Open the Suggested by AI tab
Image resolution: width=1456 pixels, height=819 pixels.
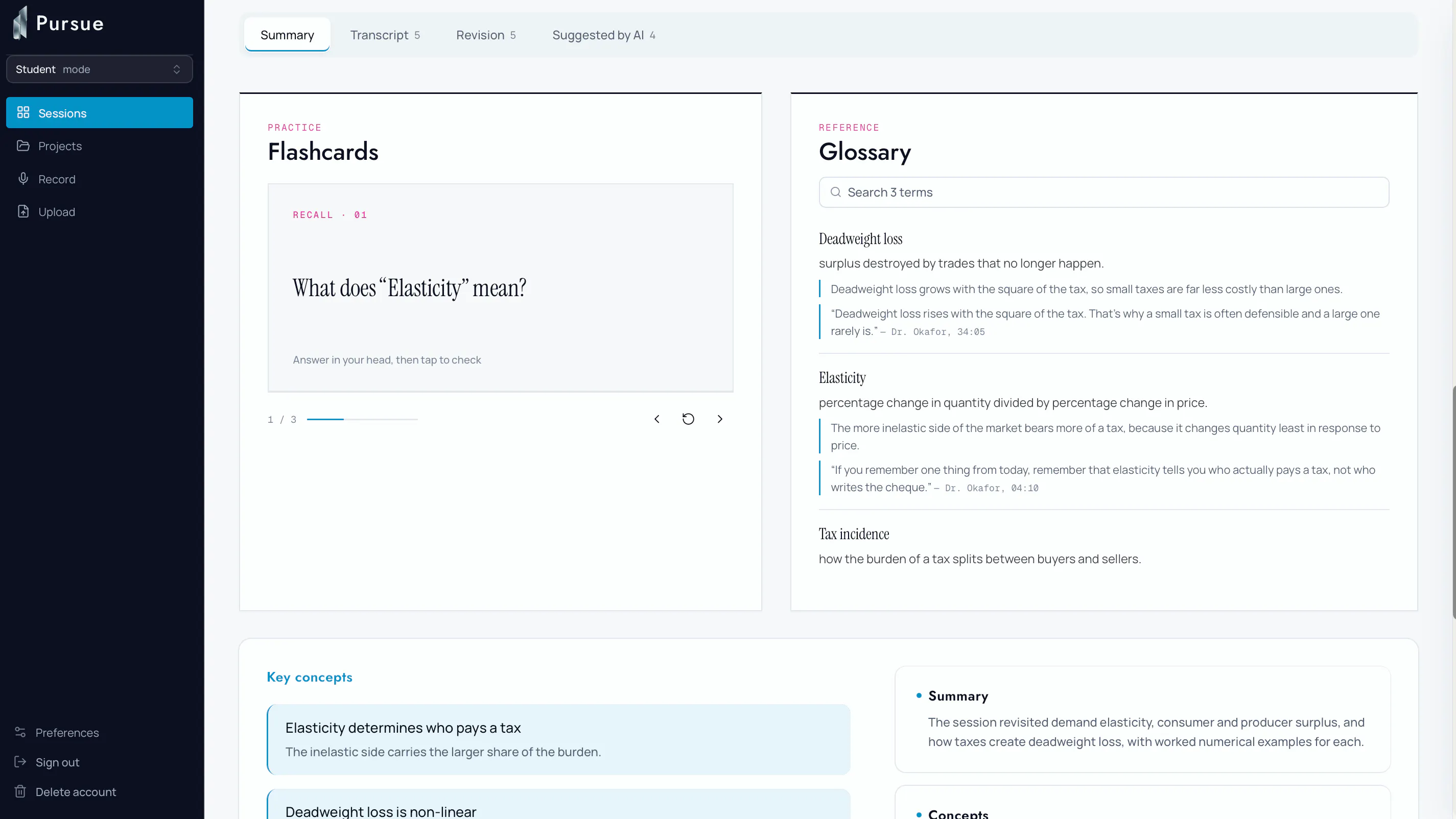(604, 35)
